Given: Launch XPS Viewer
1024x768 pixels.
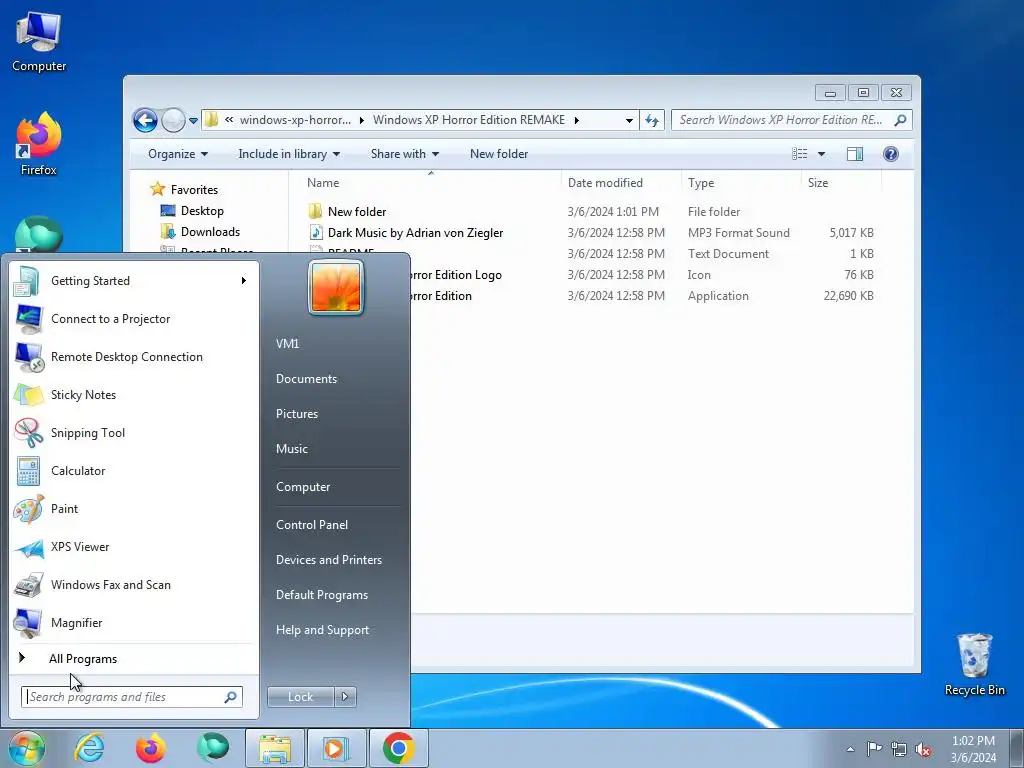Looking at the screenshot, I should (134, 547).
